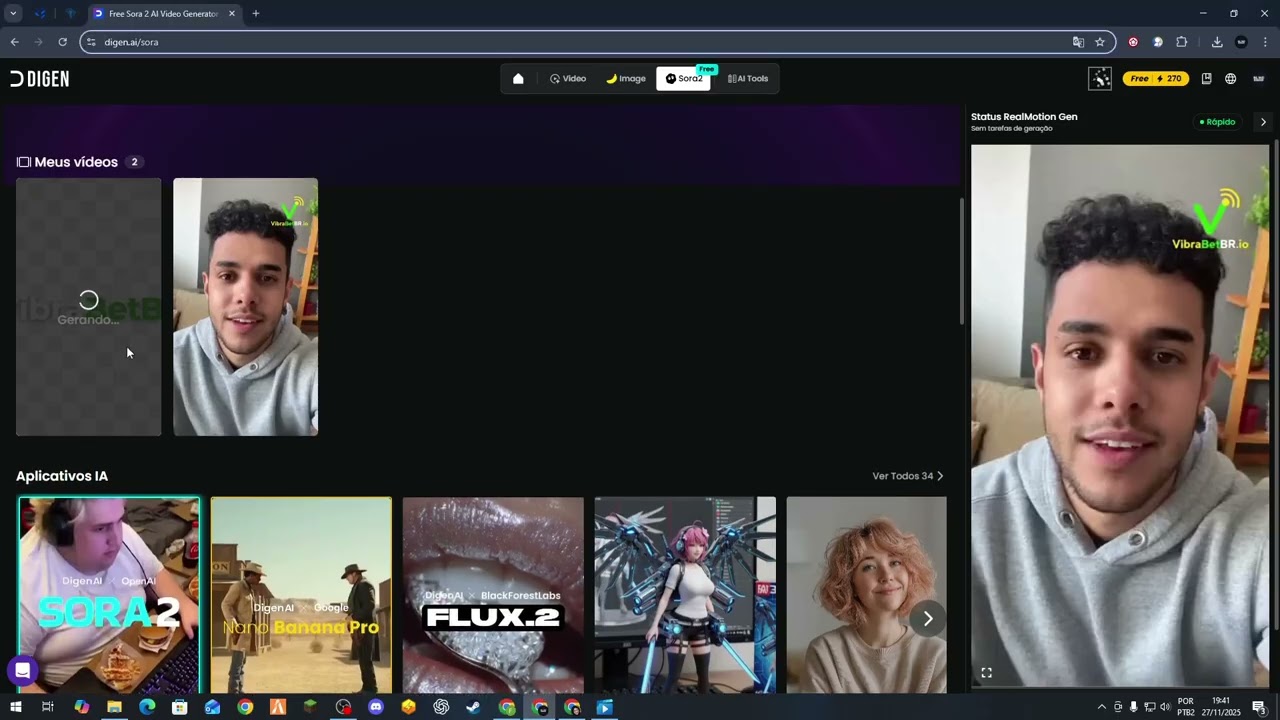Open Microsoft Store from taskbar
The image size is (1280, 720).
180,707
